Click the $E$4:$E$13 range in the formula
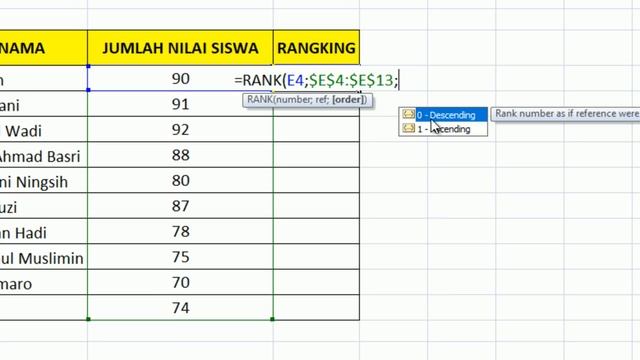This screenshot has width=640, height=360. click(x=351, y=80)
